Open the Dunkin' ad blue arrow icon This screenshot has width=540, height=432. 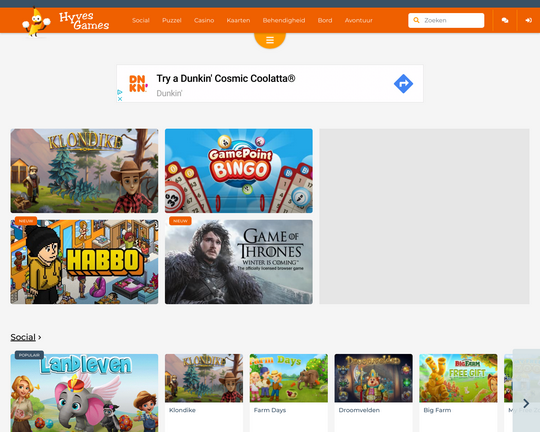(x=403, y=83)
